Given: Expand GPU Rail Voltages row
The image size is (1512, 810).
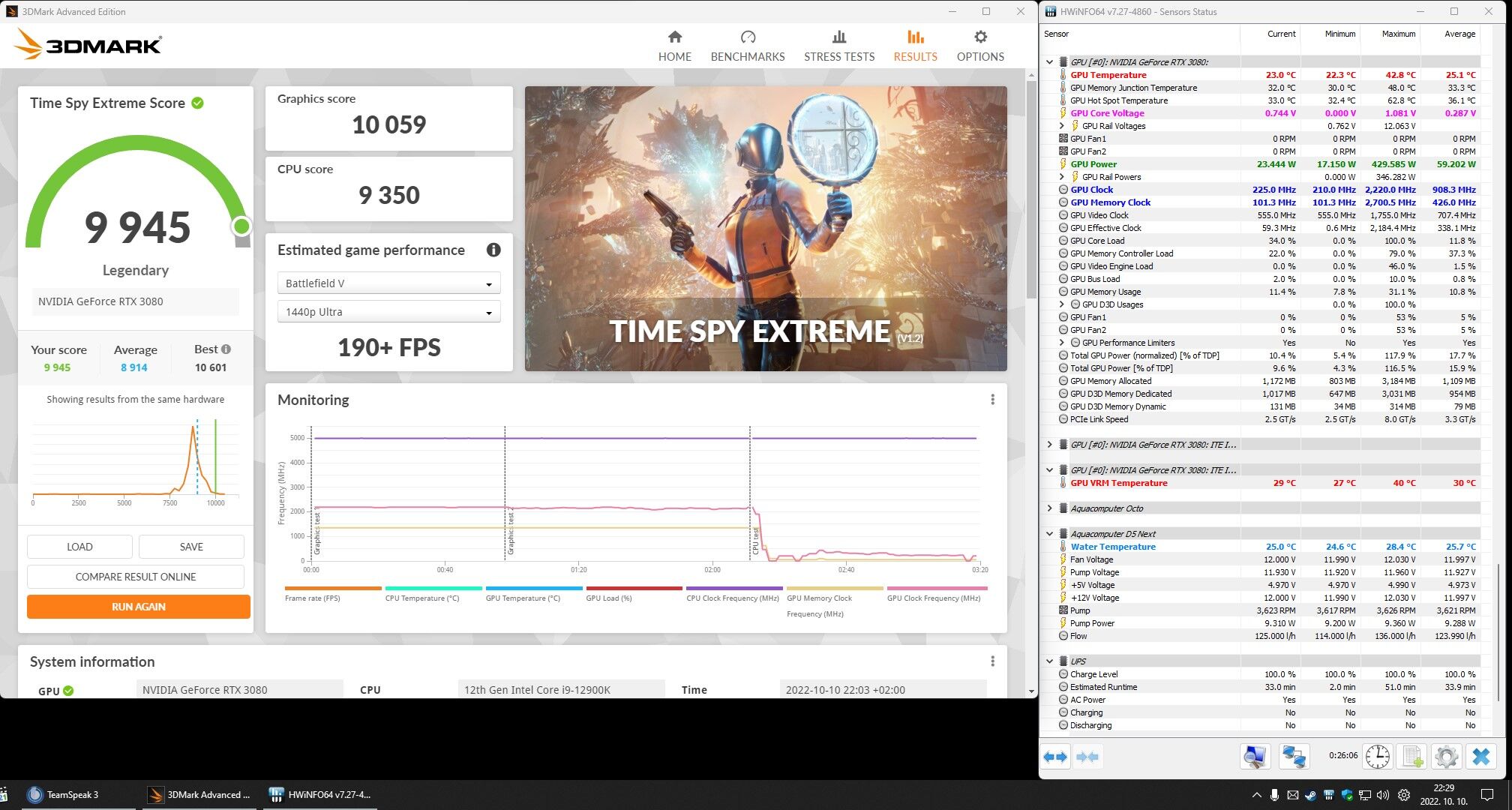Looking at the screenshot, I should (x=1061, y=126).
